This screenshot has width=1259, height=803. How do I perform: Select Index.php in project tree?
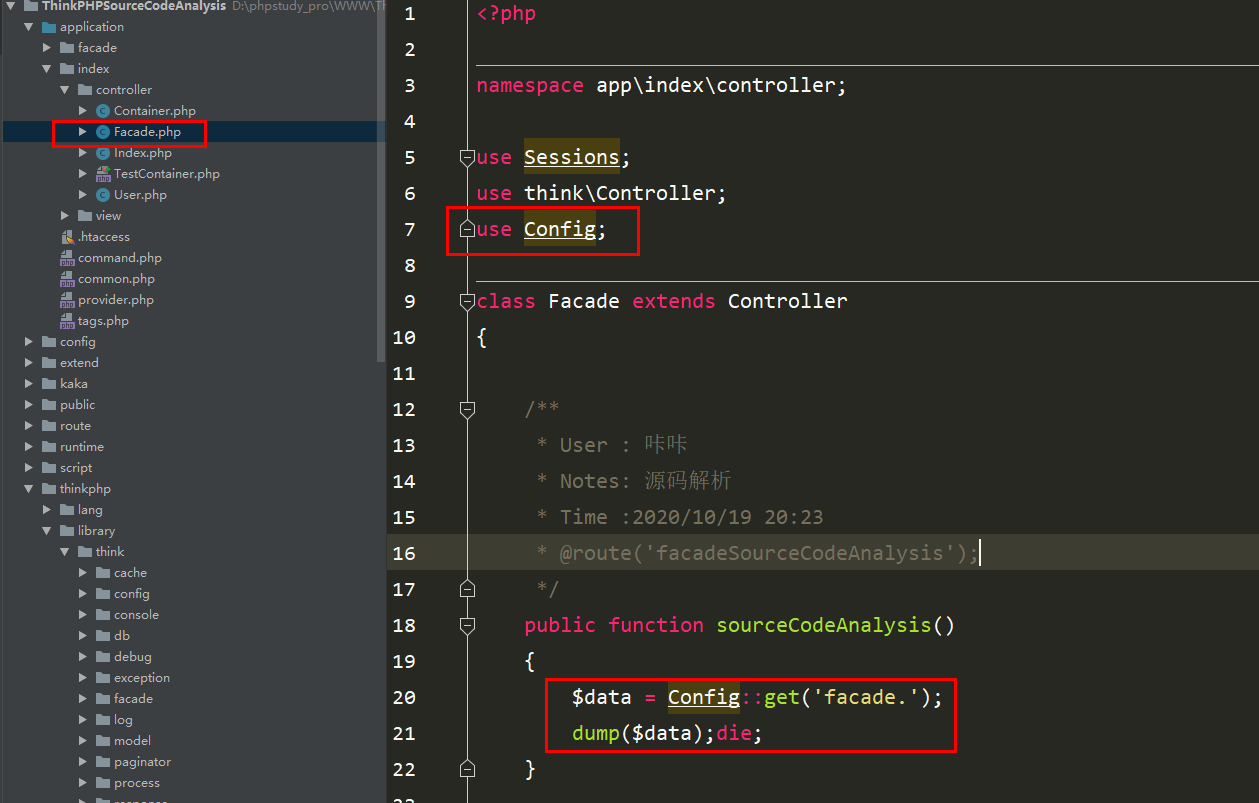coord(143,153)
